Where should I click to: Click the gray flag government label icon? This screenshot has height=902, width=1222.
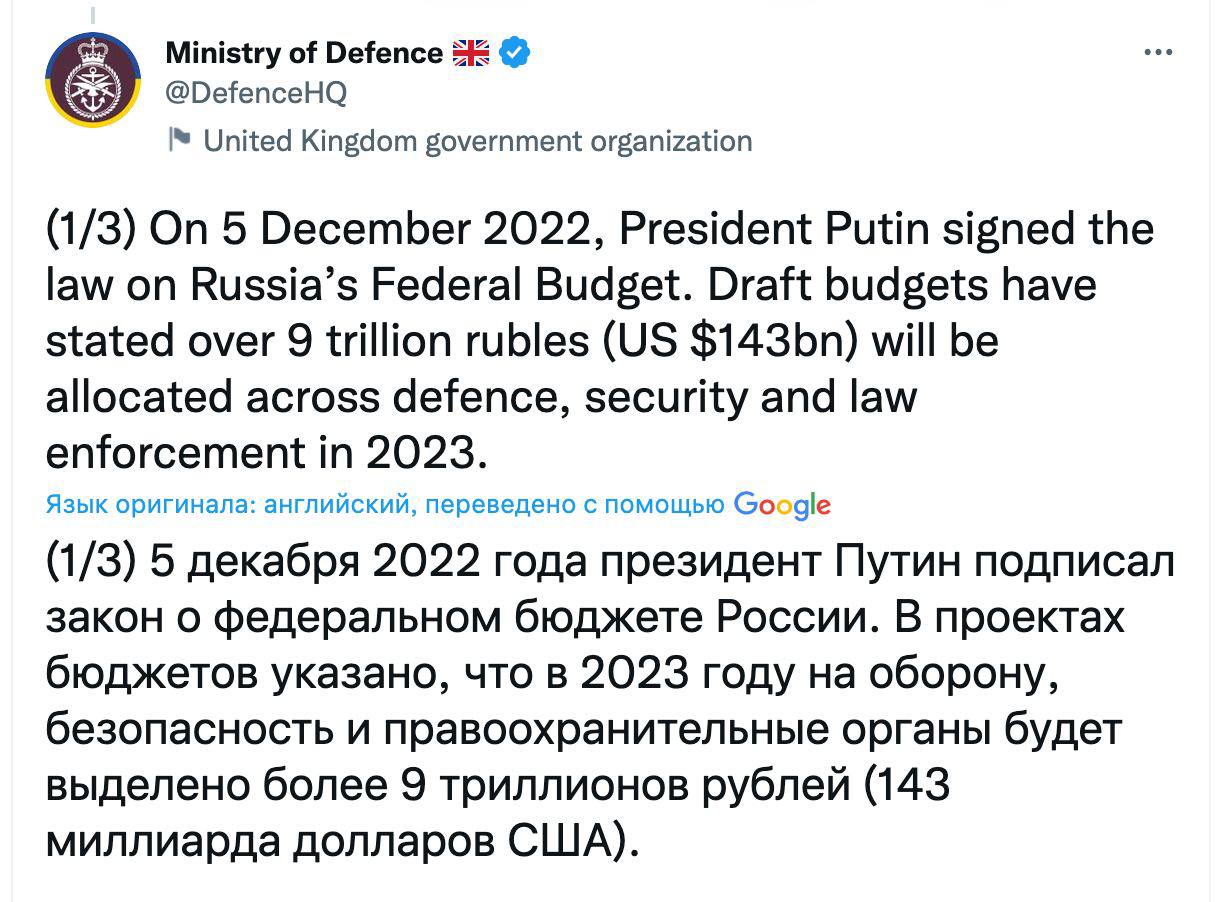click(x=179, y=139)
